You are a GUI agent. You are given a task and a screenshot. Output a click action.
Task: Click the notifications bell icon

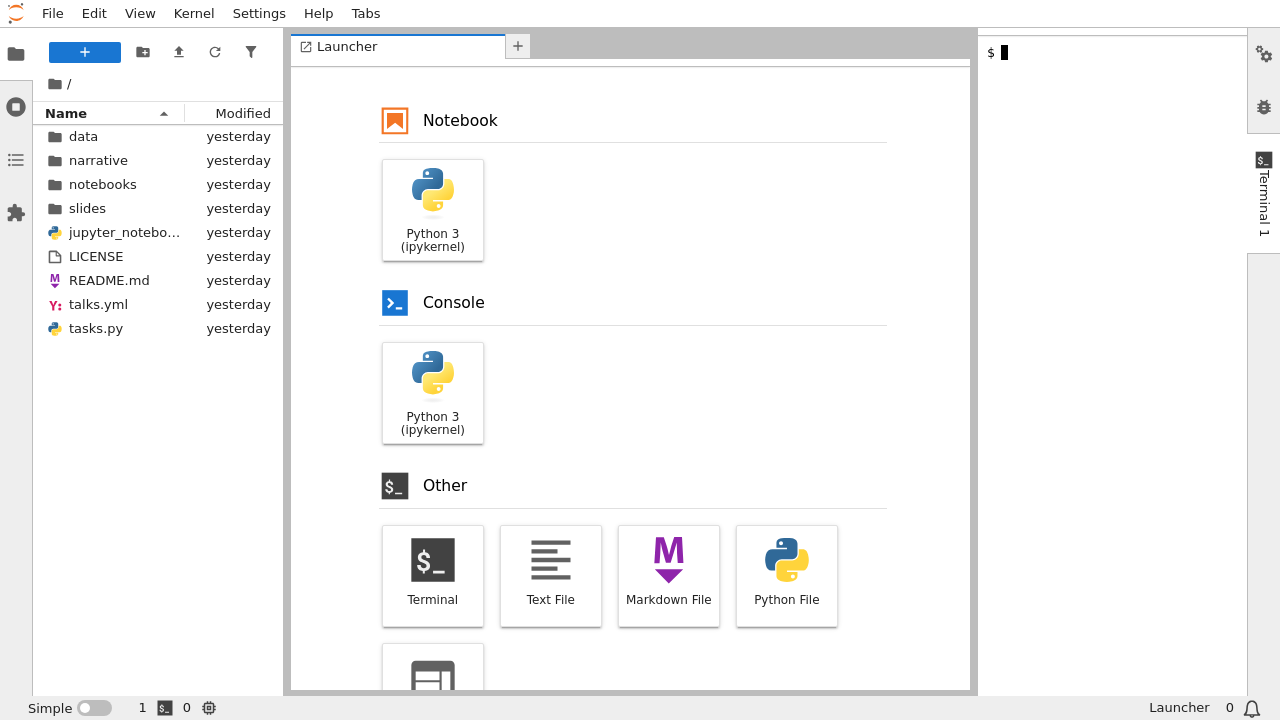point(1252,708)
